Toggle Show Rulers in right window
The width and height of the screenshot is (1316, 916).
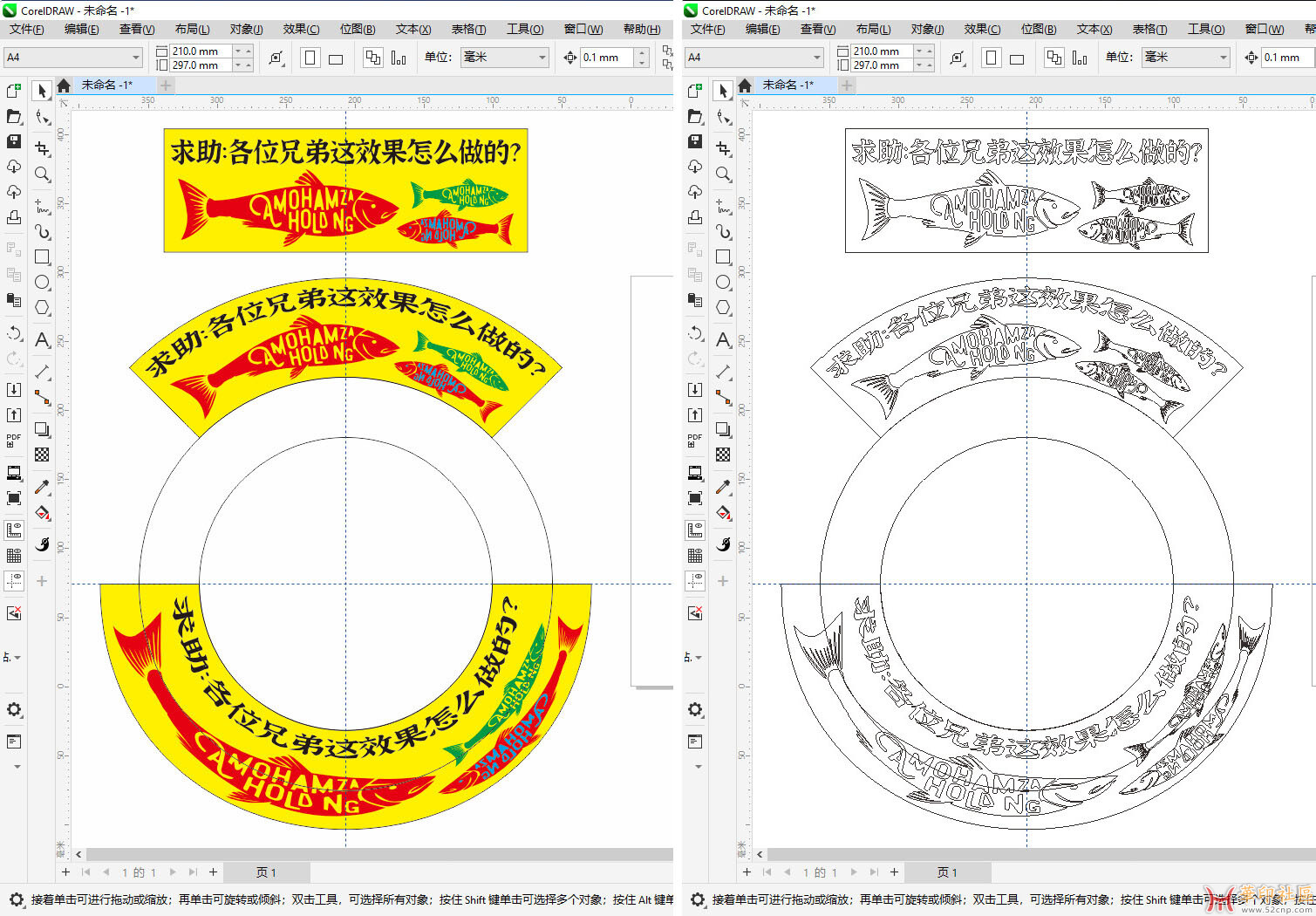click(695, 530)
